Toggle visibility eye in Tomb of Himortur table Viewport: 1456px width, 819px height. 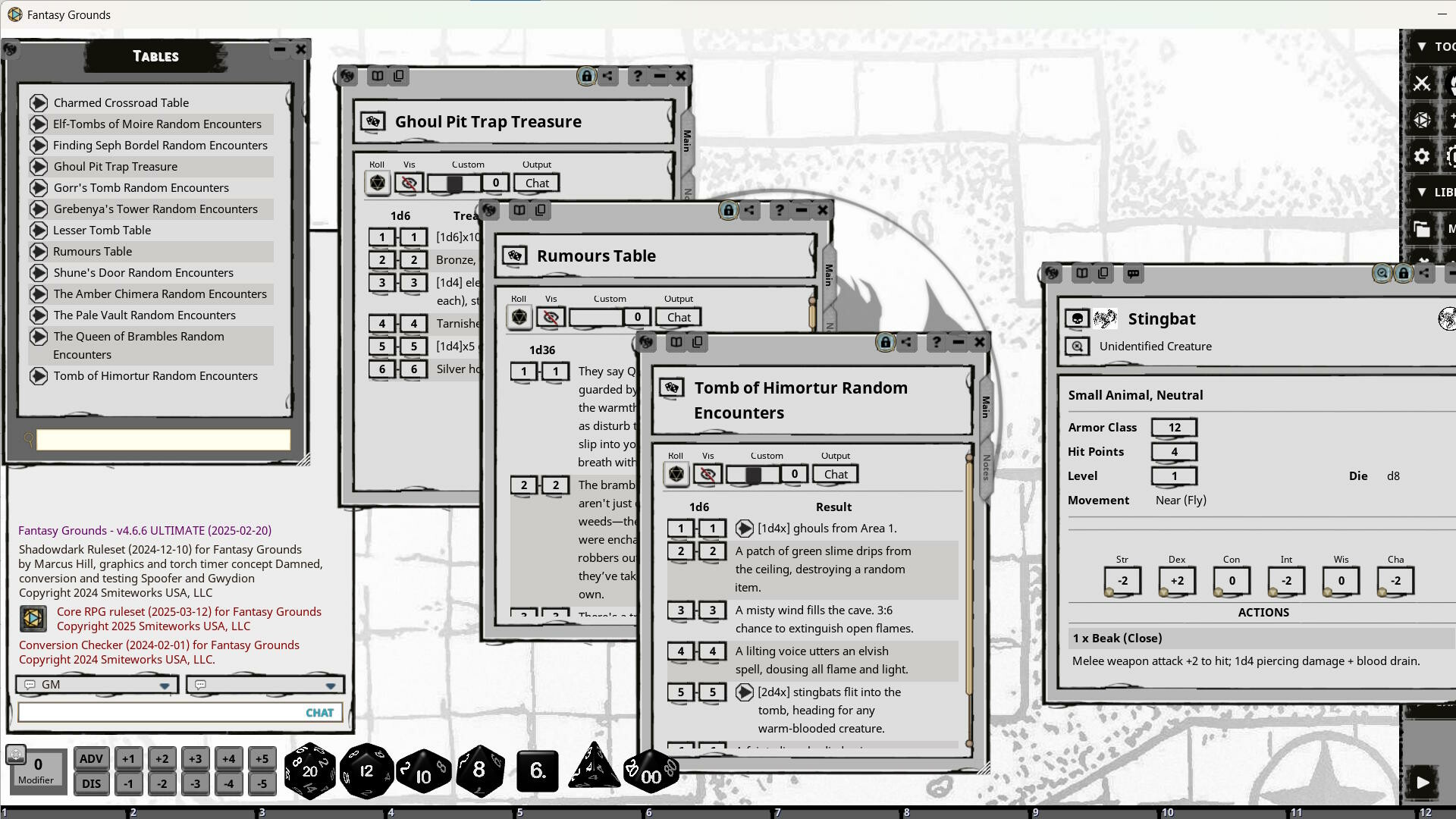708,475
